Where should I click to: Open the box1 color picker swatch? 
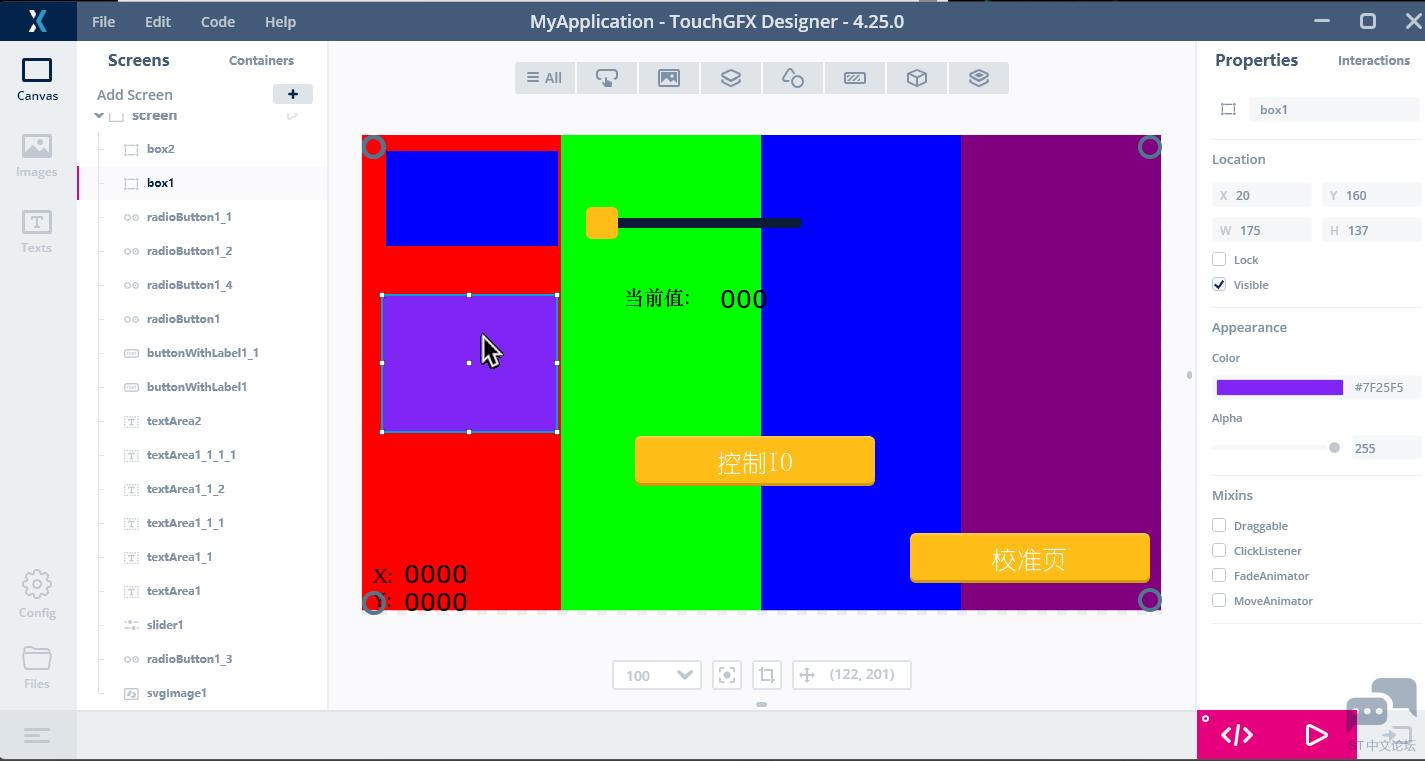[x=1280, y=387]
